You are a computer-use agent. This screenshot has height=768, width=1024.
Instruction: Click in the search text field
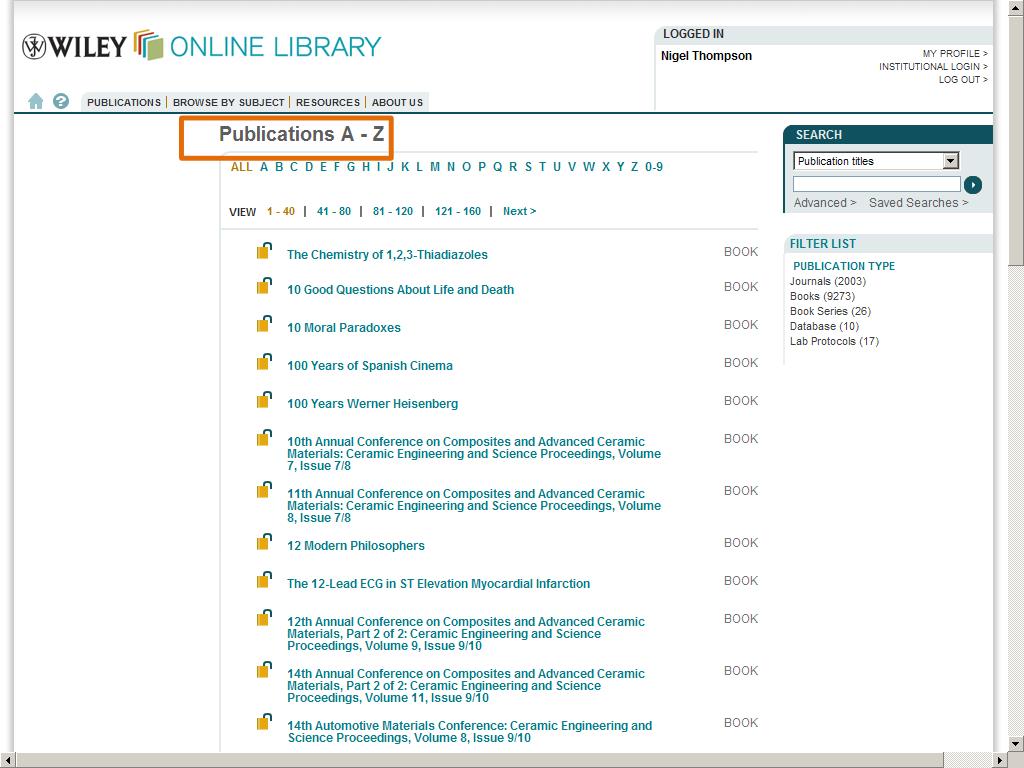876,184
